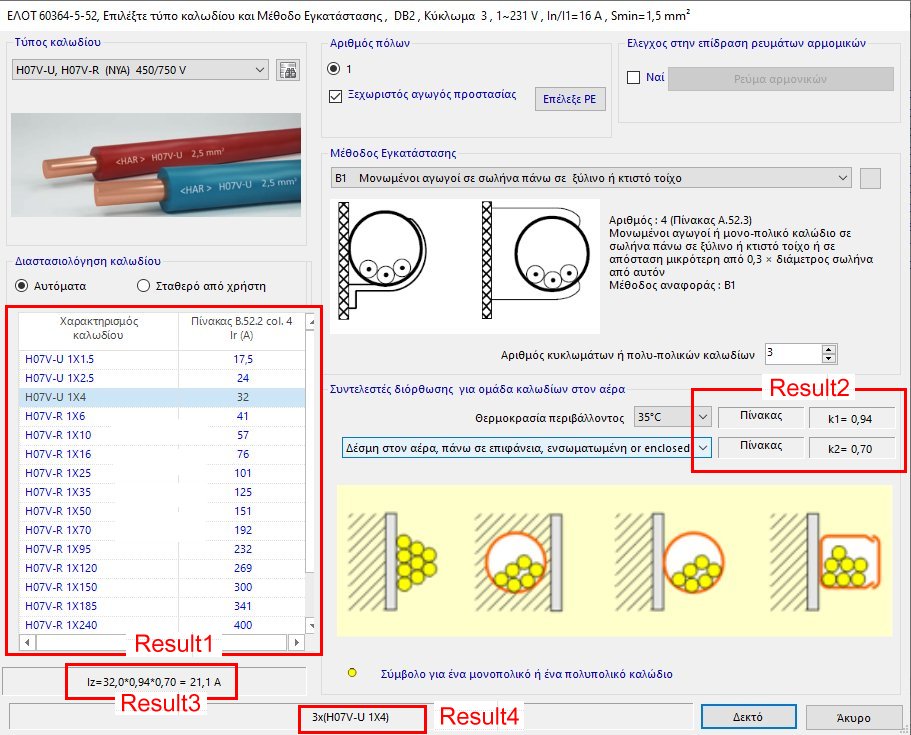Click column header Χαρακτηρισμός καλωδίου
The width and height of the screenshot is (911, 735).
coord(98,328)
